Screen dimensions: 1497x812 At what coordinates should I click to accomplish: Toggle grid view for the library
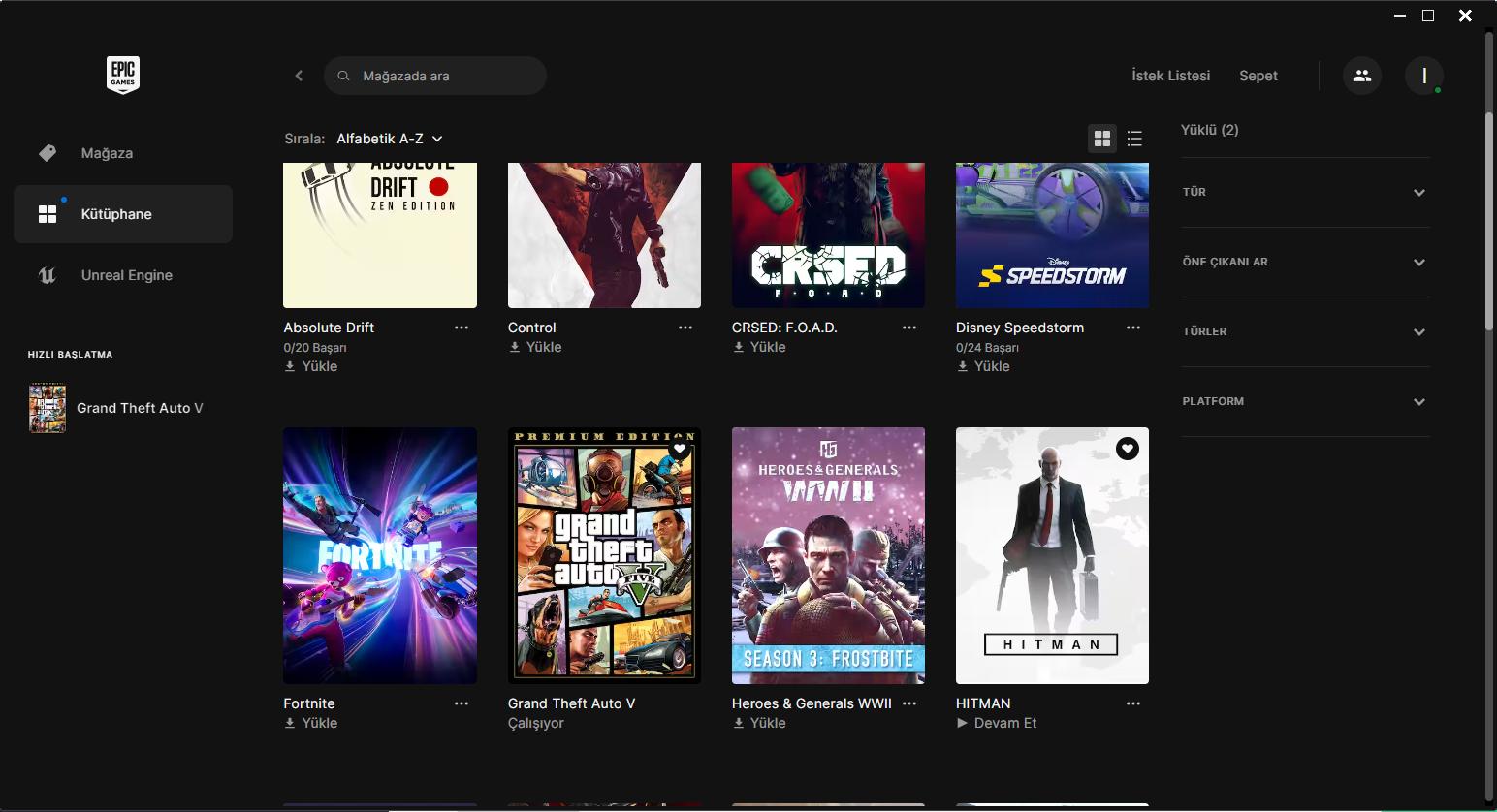point(1101,138)
